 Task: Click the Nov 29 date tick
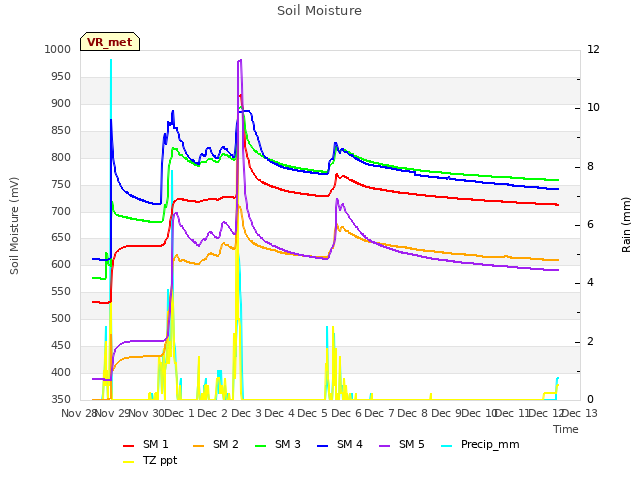pyautogui.click(x=112, y=413)
